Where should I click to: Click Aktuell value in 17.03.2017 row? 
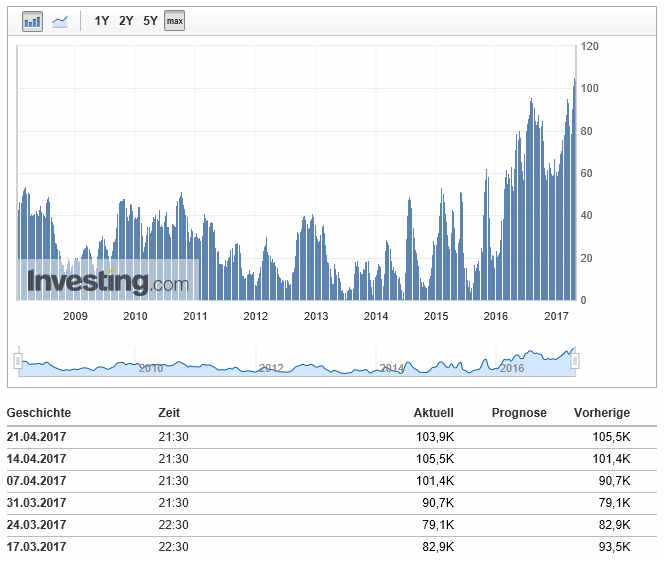click(x=438, y=547)
